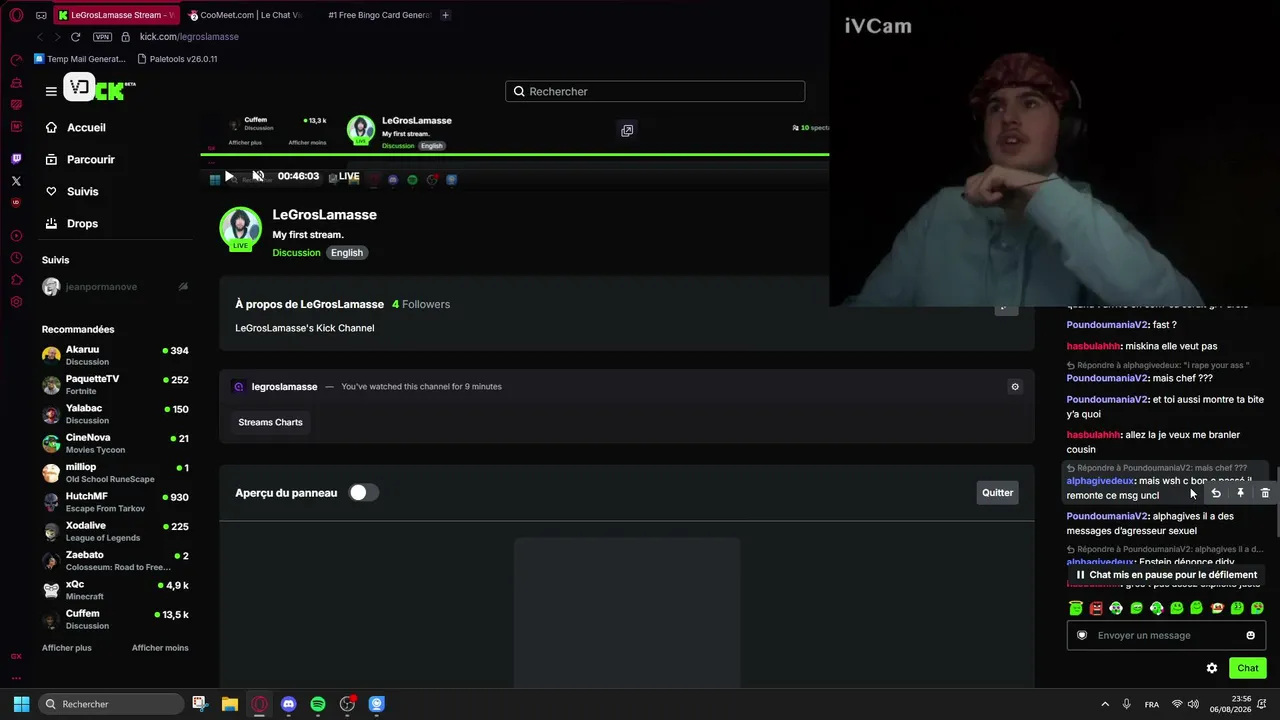This screenshot has width=1280, height=720.
Task: Click the browser address bar URL
Action: [x=189, y=37]
